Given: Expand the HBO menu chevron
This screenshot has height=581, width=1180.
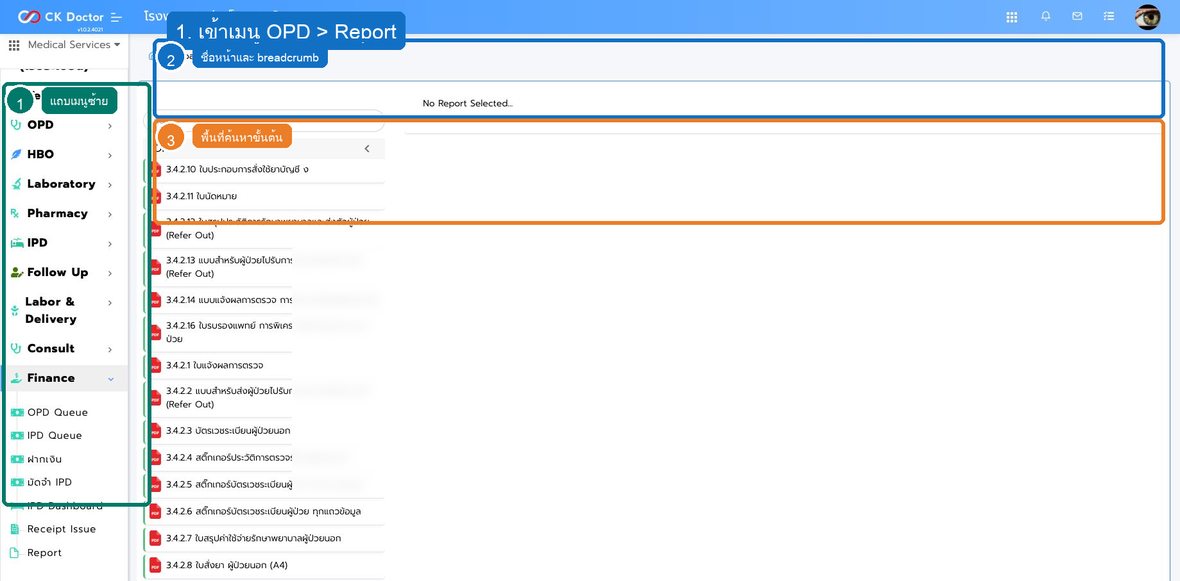Looking at the screenshot, I should point(110,155).
